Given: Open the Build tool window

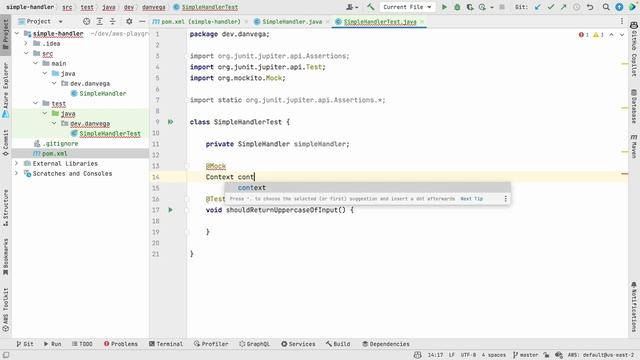Looking at the screenshot, I should click(338, 344).
